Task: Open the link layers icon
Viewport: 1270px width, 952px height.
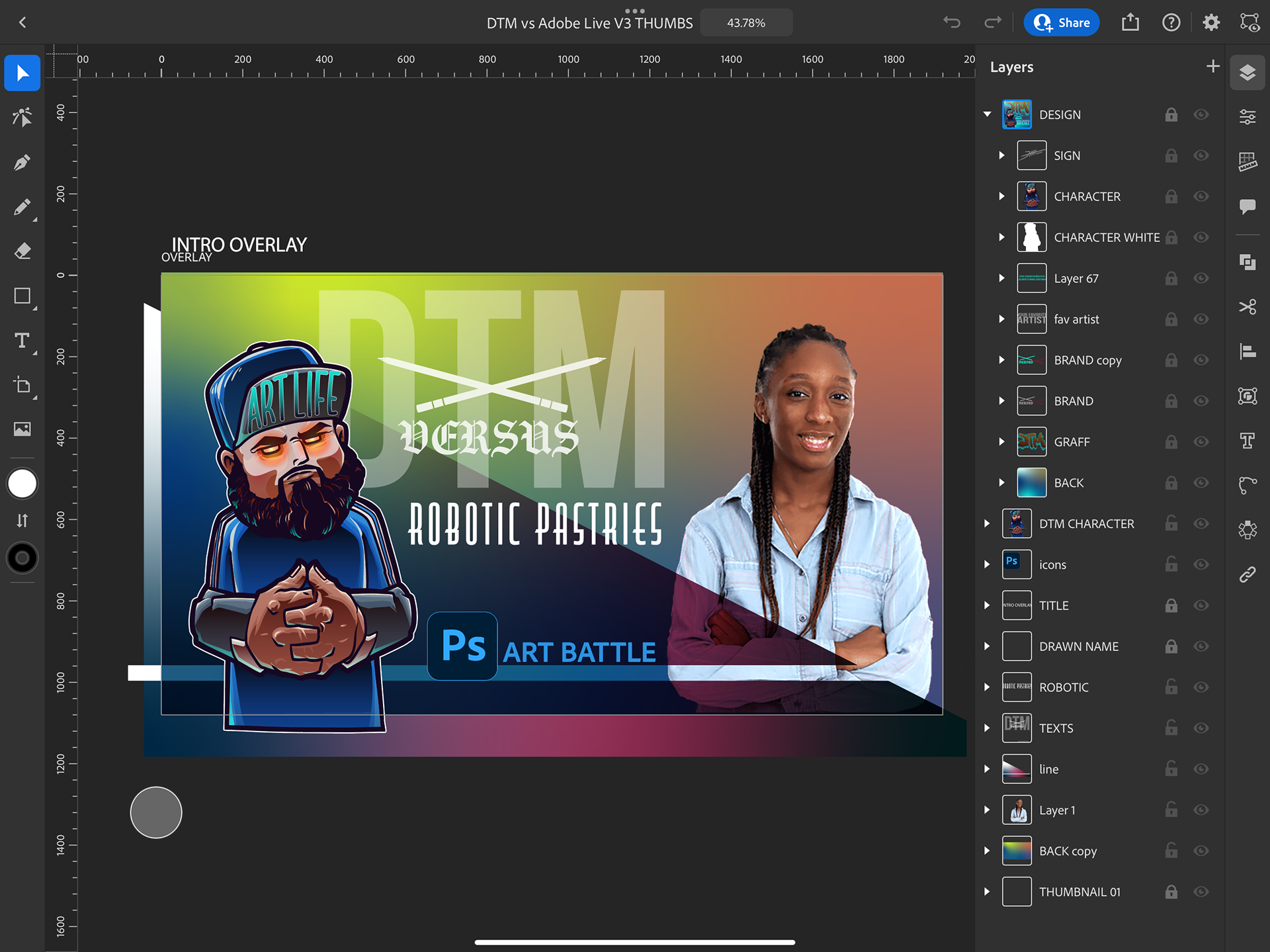Action: click(1248, 574)
